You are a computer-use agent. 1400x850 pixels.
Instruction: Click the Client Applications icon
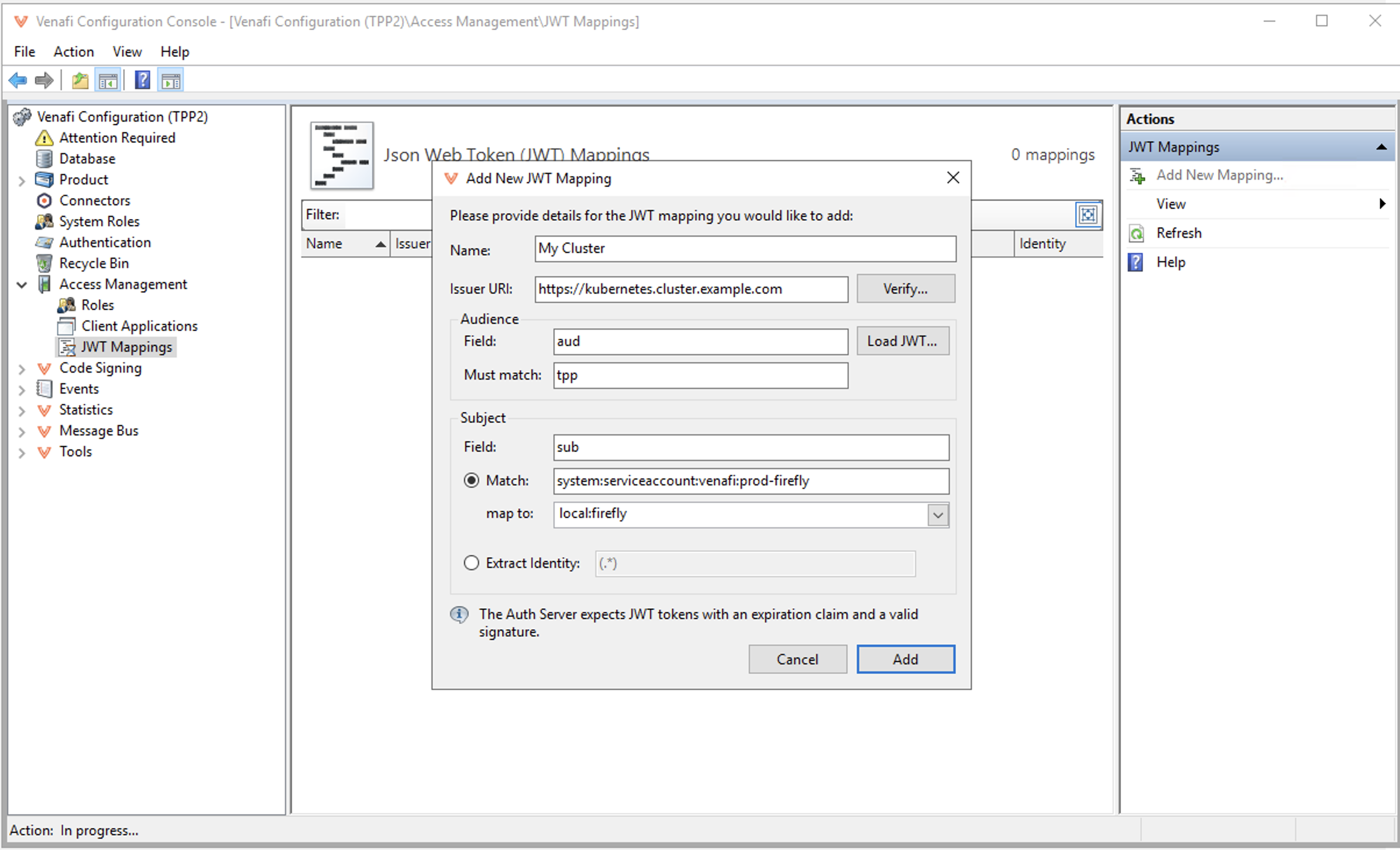coord(66,326)
